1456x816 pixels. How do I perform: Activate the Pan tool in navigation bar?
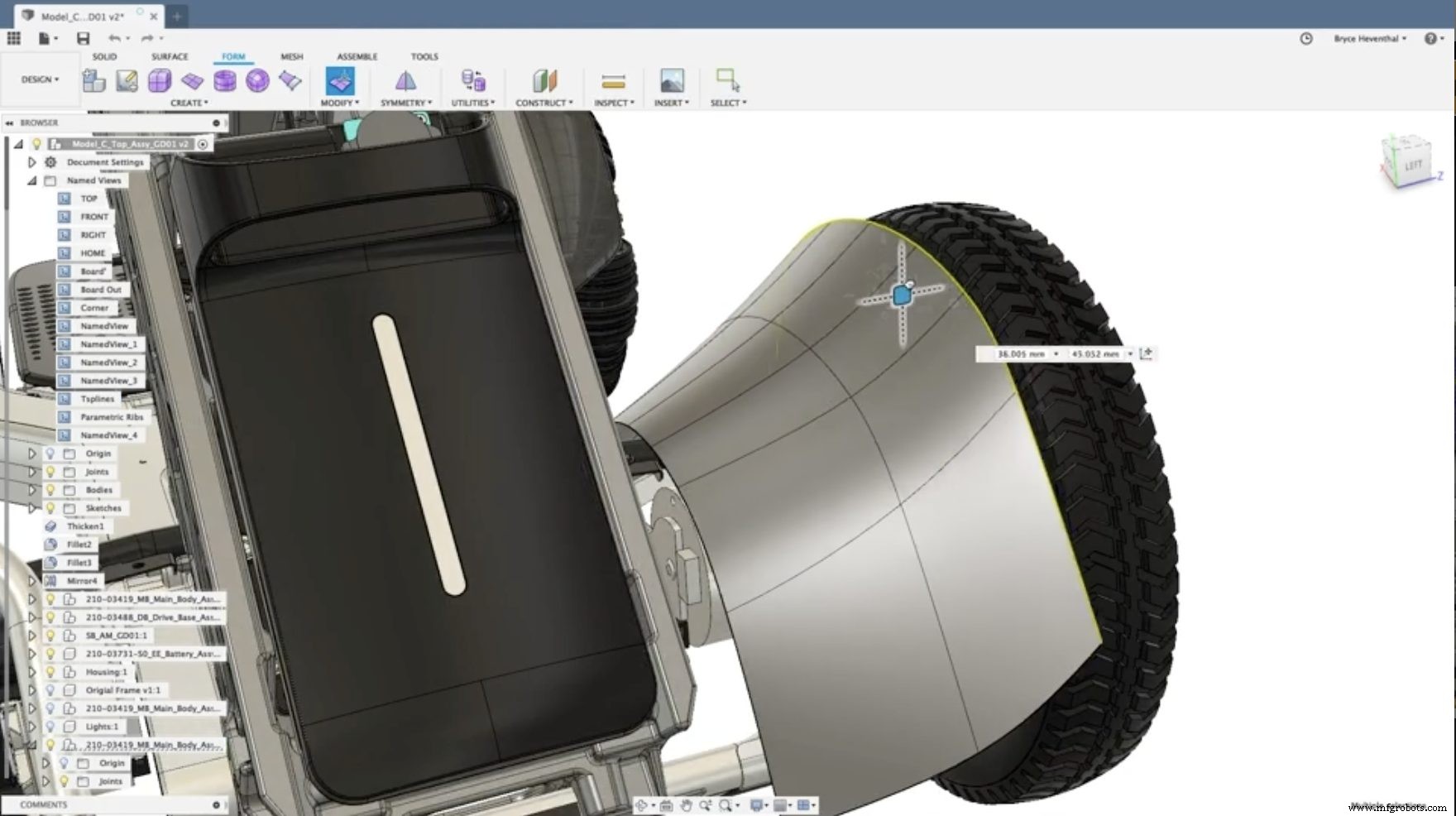pyautogui.click(x=687, y=804)
